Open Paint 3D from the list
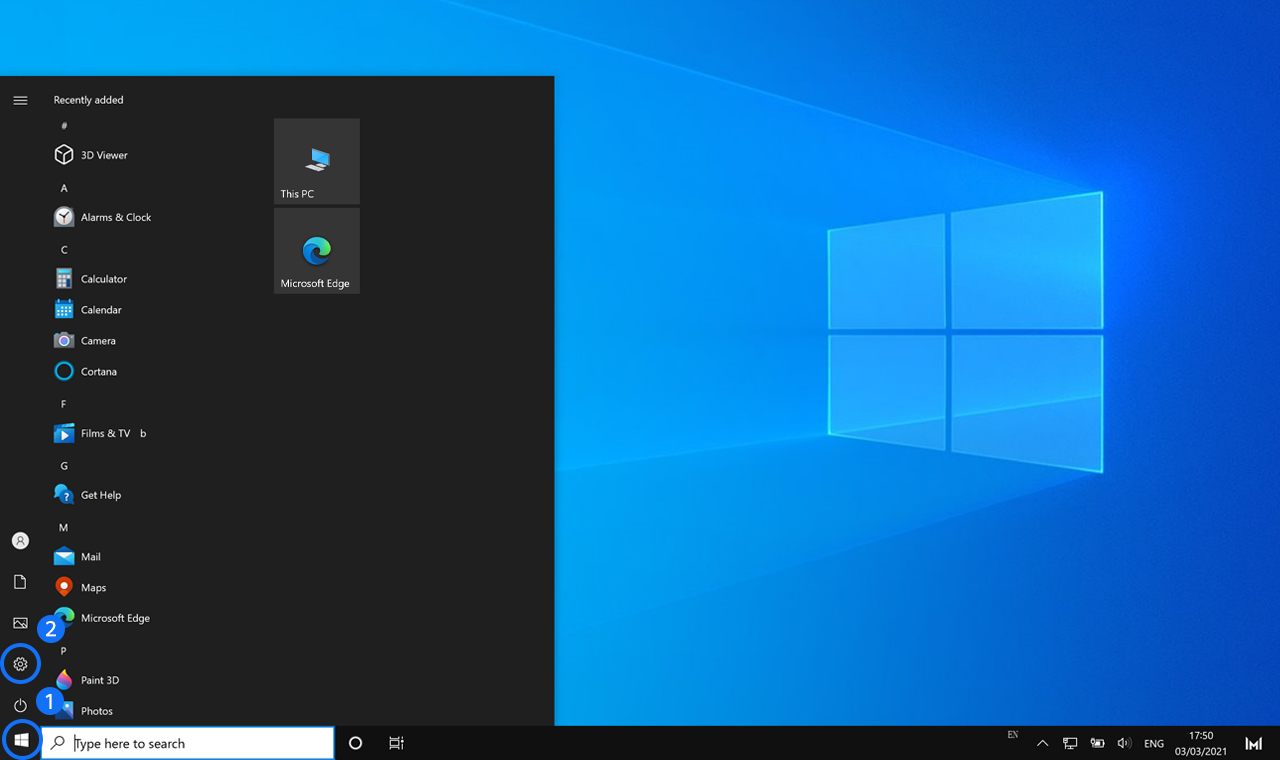 pyautogui.click(x=99, y=680)
